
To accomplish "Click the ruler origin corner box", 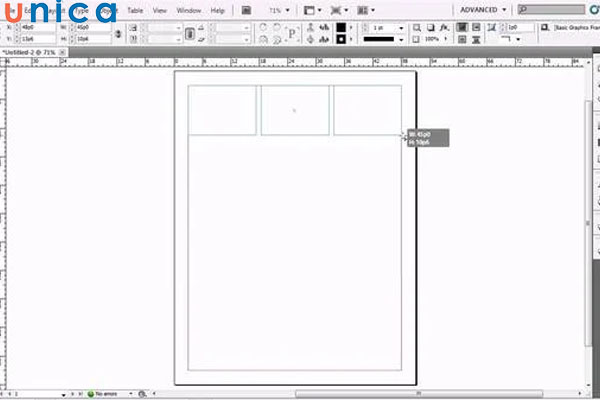I will (x=3, y=62).
